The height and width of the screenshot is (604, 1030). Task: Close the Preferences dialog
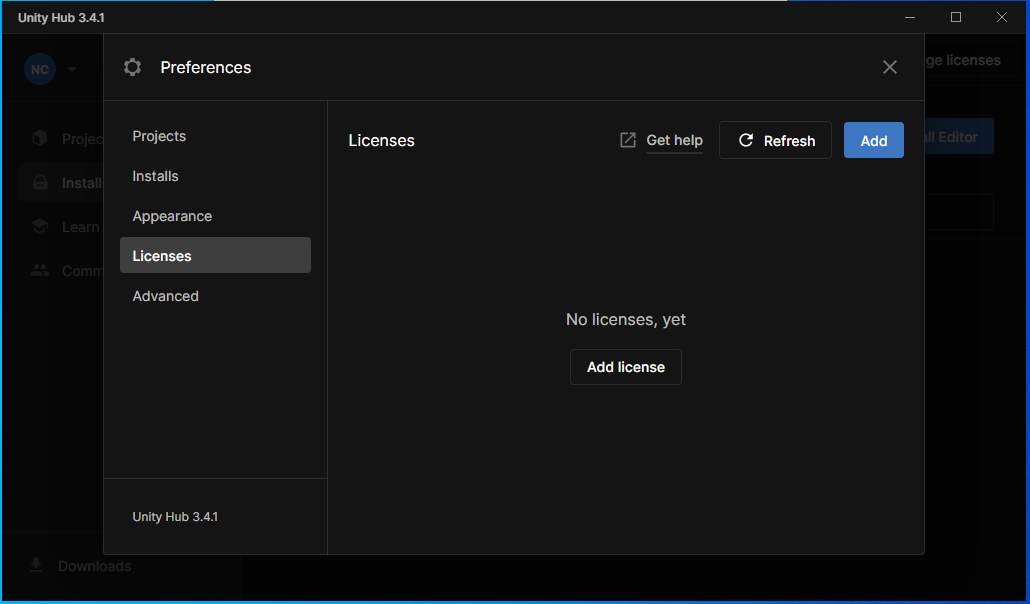pyautogui.click(x=889, y=67)
